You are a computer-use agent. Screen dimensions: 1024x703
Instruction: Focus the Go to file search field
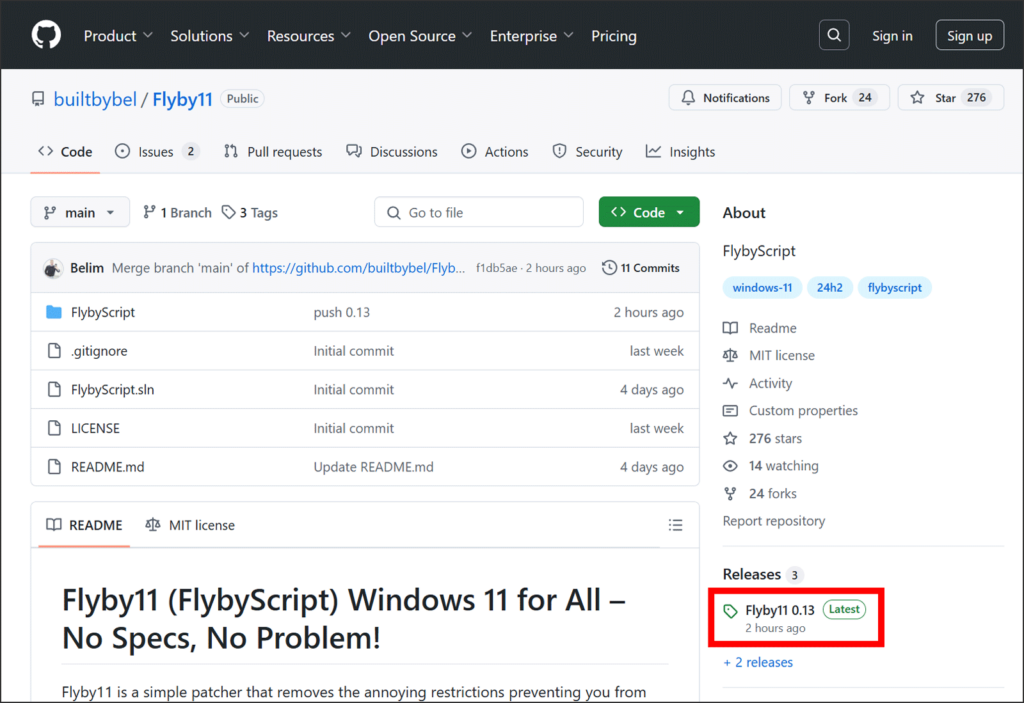click(479, 212)
